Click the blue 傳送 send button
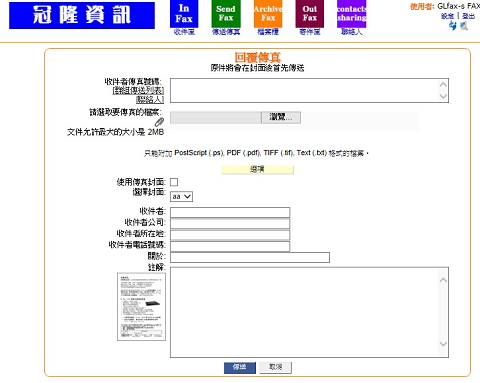Image resolution: width=480 pixels, height=383 pixels. pos(240,367)
